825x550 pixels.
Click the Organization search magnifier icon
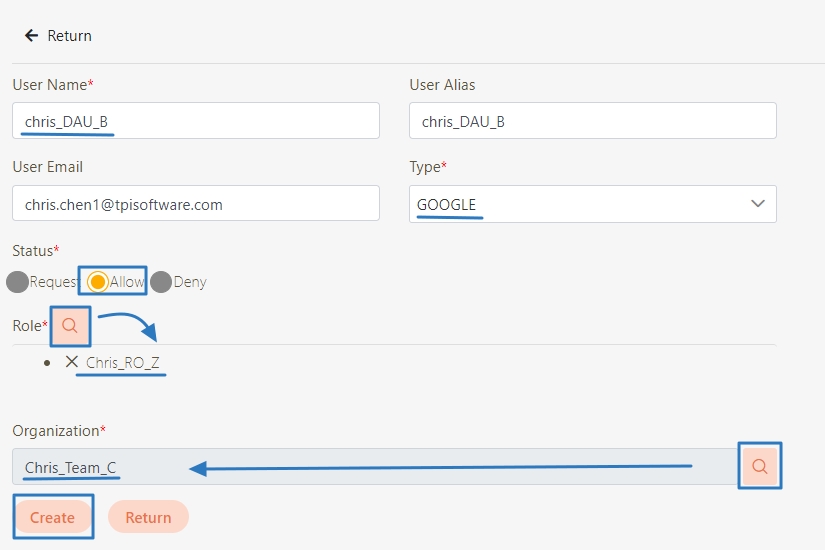pyautogui.click(x=759, y=466)
